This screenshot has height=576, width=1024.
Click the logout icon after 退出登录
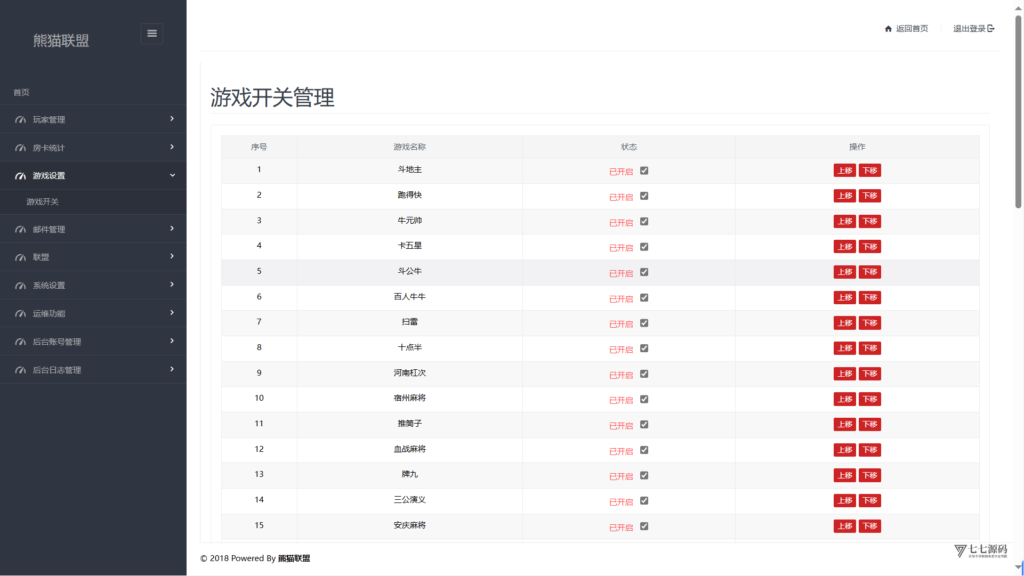tap(991, 29)
